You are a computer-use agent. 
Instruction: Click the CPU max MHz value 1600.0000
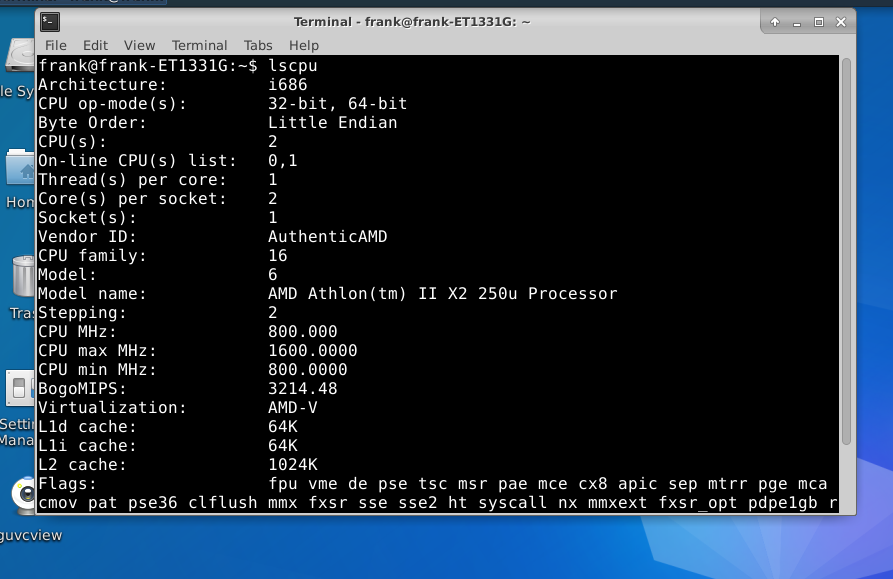click(x=313, y=351)
